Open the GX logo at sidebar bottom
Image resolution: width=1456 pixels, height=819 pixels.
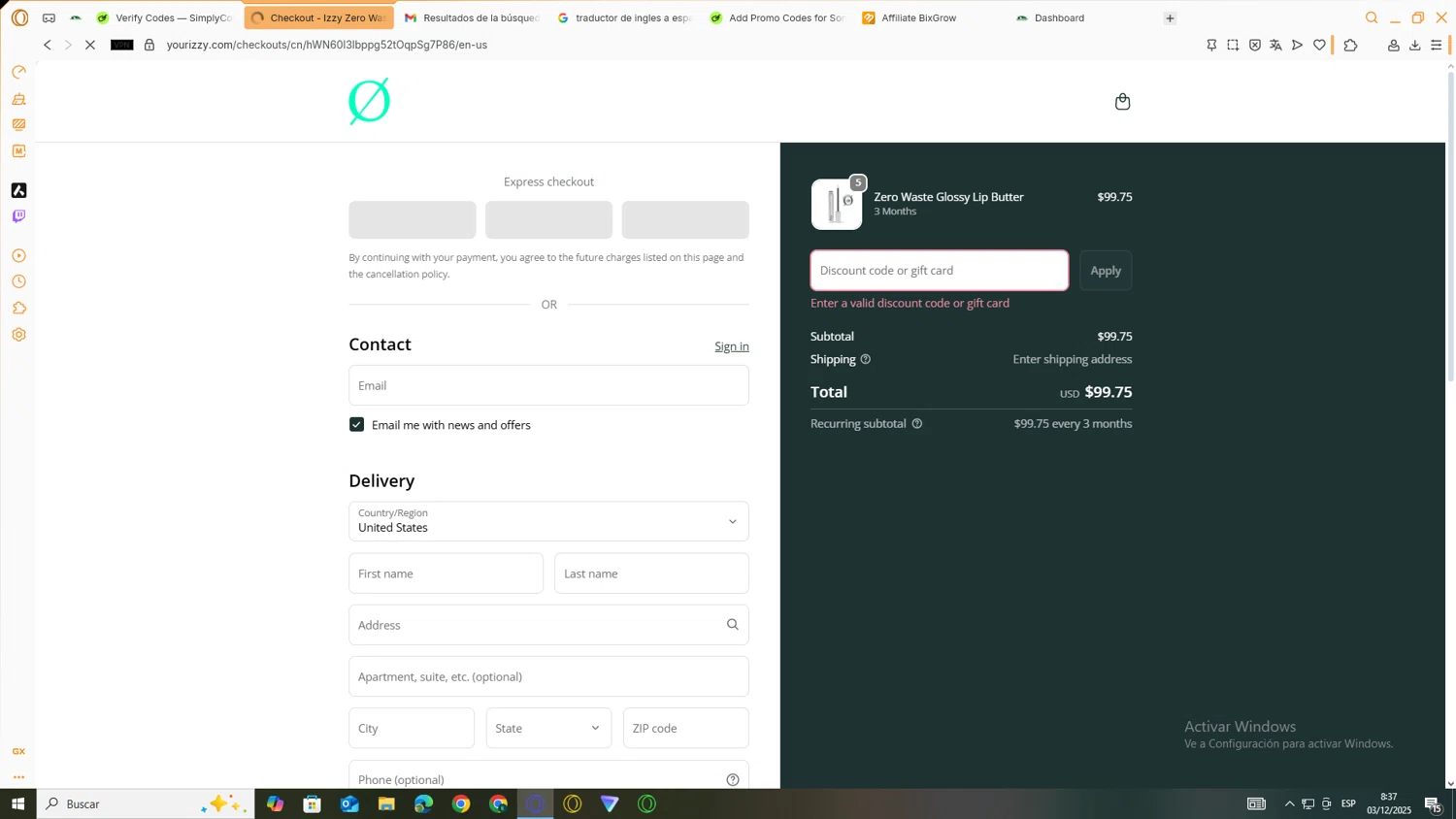click(x=18, y=752)
